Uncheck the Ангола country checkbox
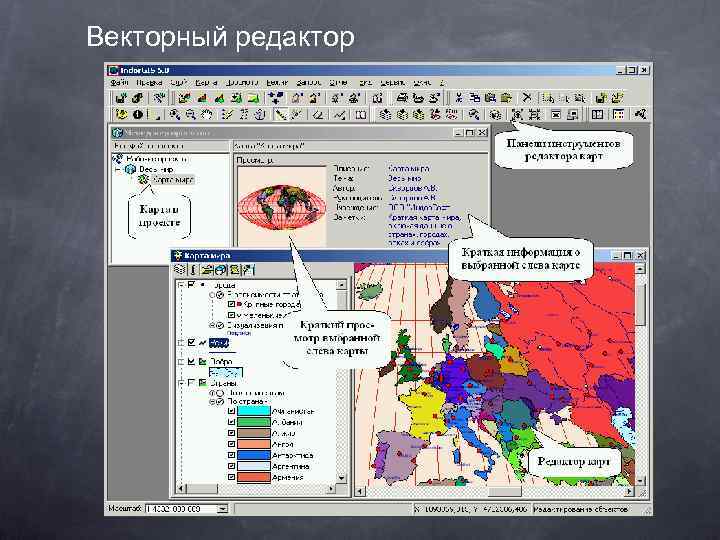Image resolution: width=720 pixels, height=540 pixels. [231, 444]
